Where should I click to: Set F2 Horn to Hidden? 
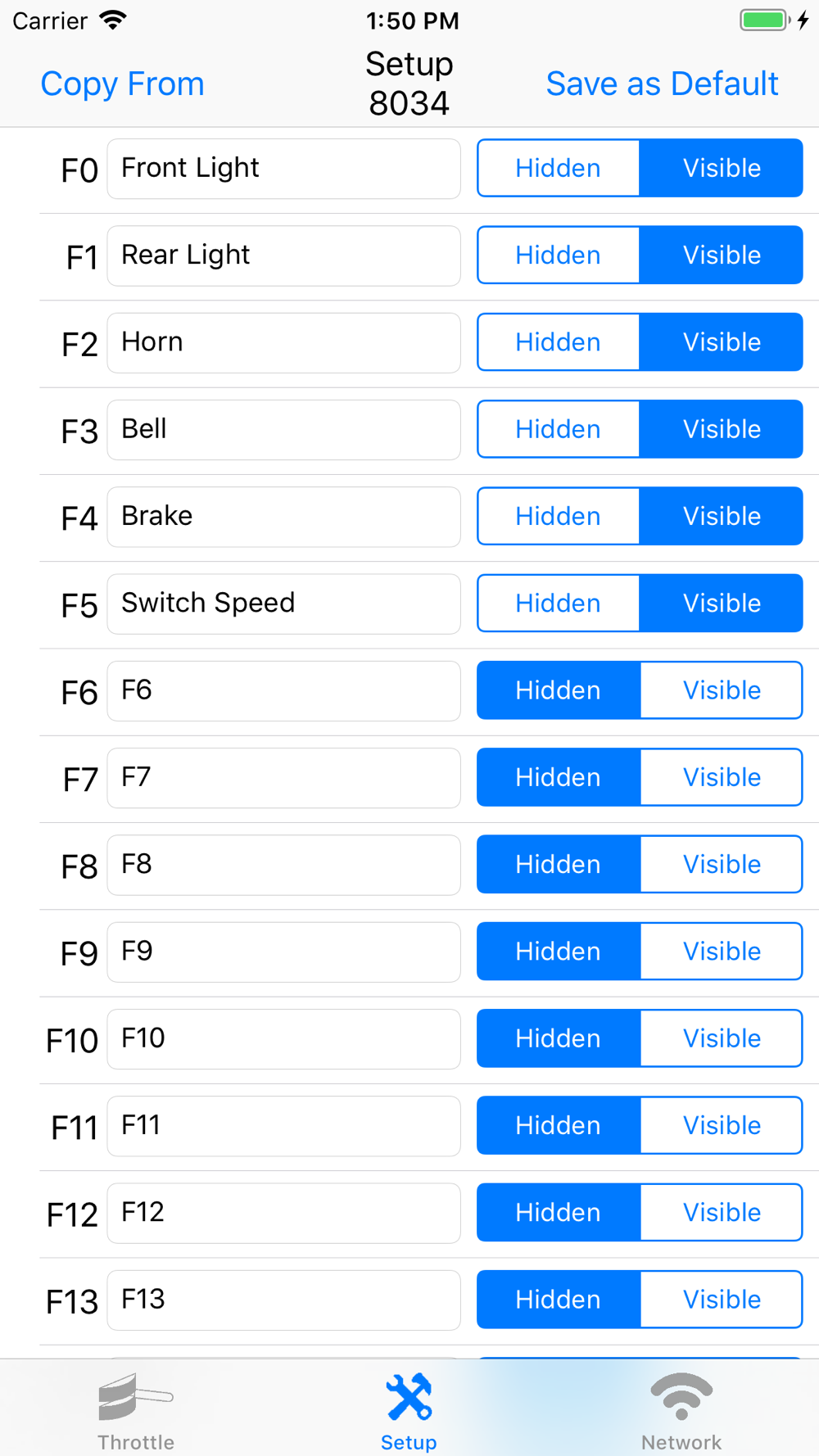coord(559,342)
